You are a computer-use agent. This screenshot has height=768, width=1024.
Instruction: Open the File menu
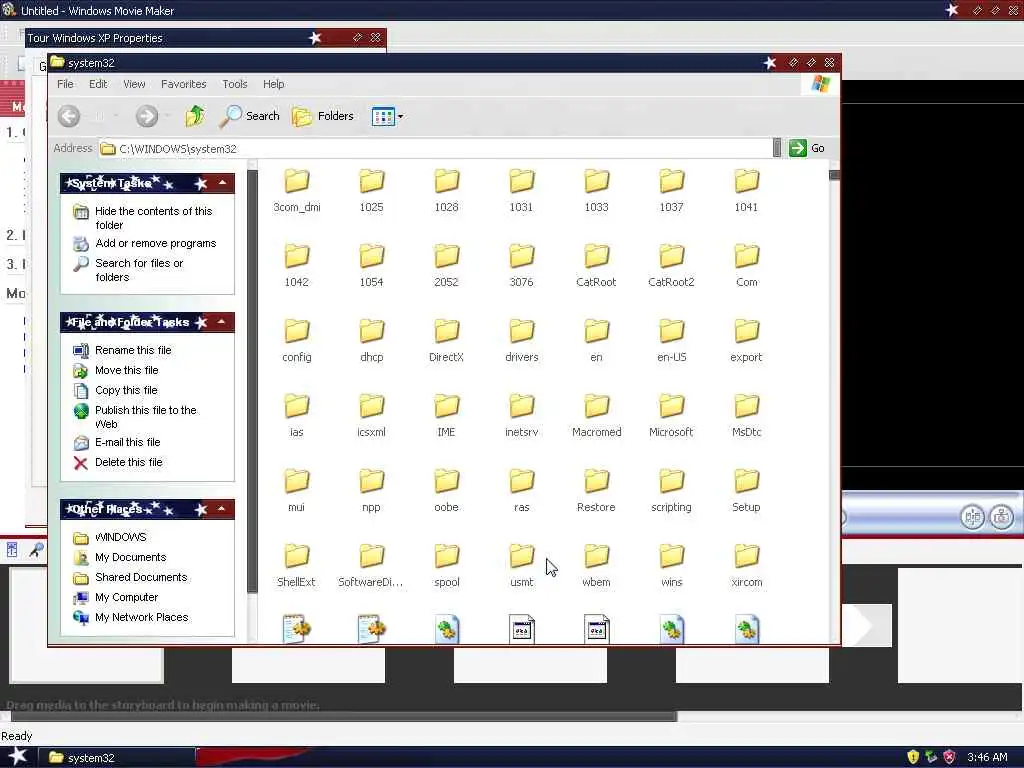click(x=65, y=84)
